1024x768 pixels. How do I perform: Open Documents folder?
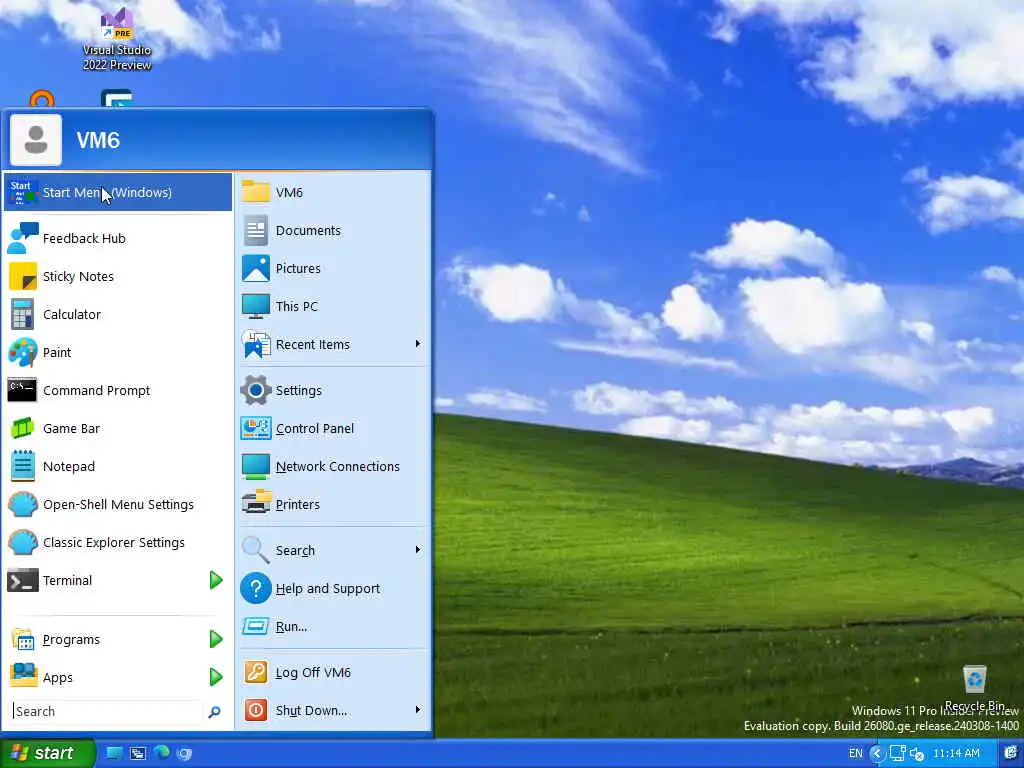[333, 231]
